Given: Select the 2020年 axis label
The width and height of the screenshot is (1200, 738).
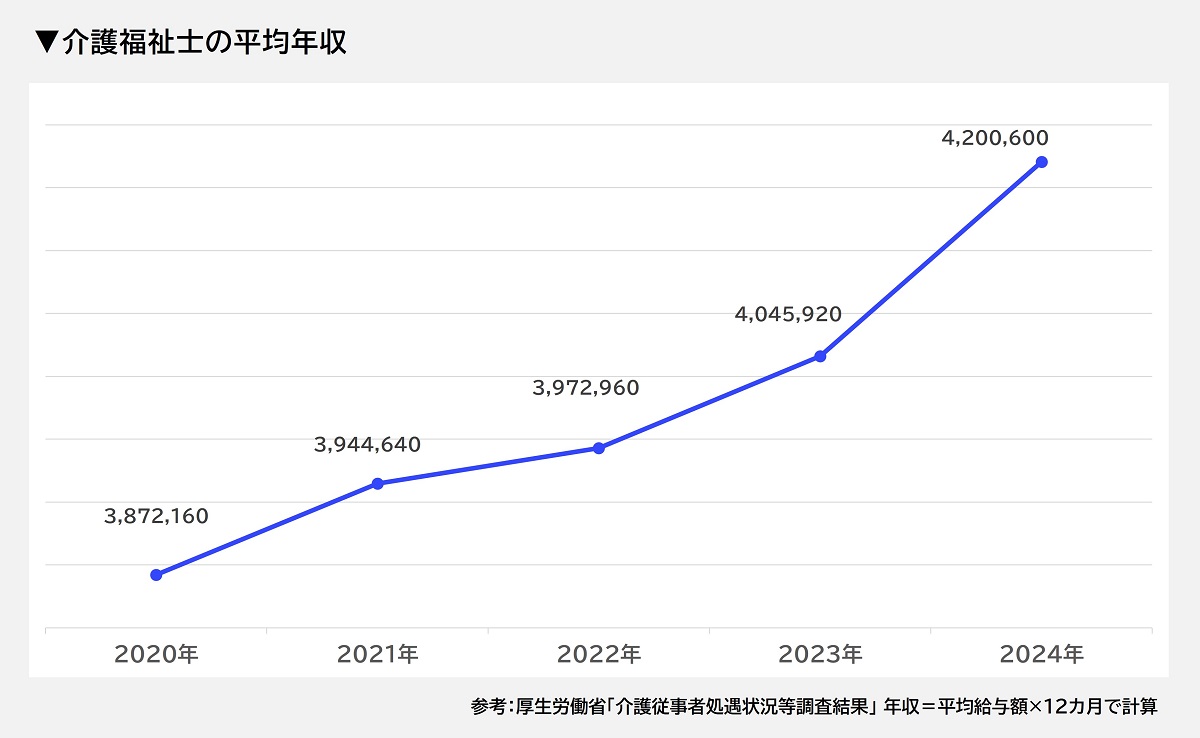Looking at the screenshot, I should click(x=155, y=654).
